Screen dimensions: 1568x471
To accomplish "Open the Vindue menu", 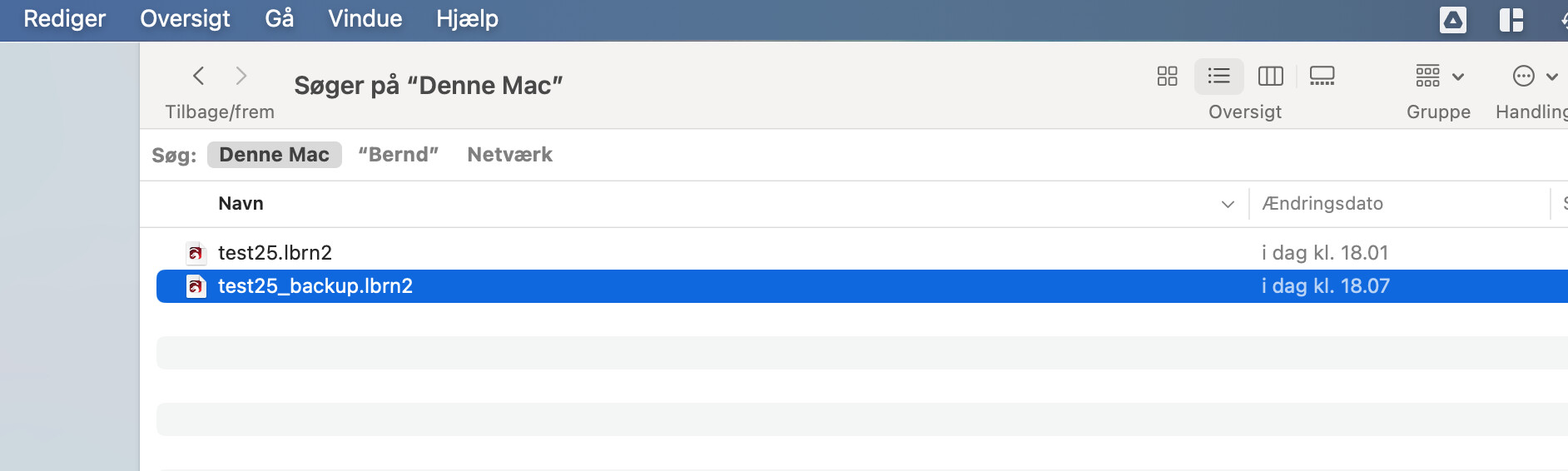I will [x=365, y=18].
